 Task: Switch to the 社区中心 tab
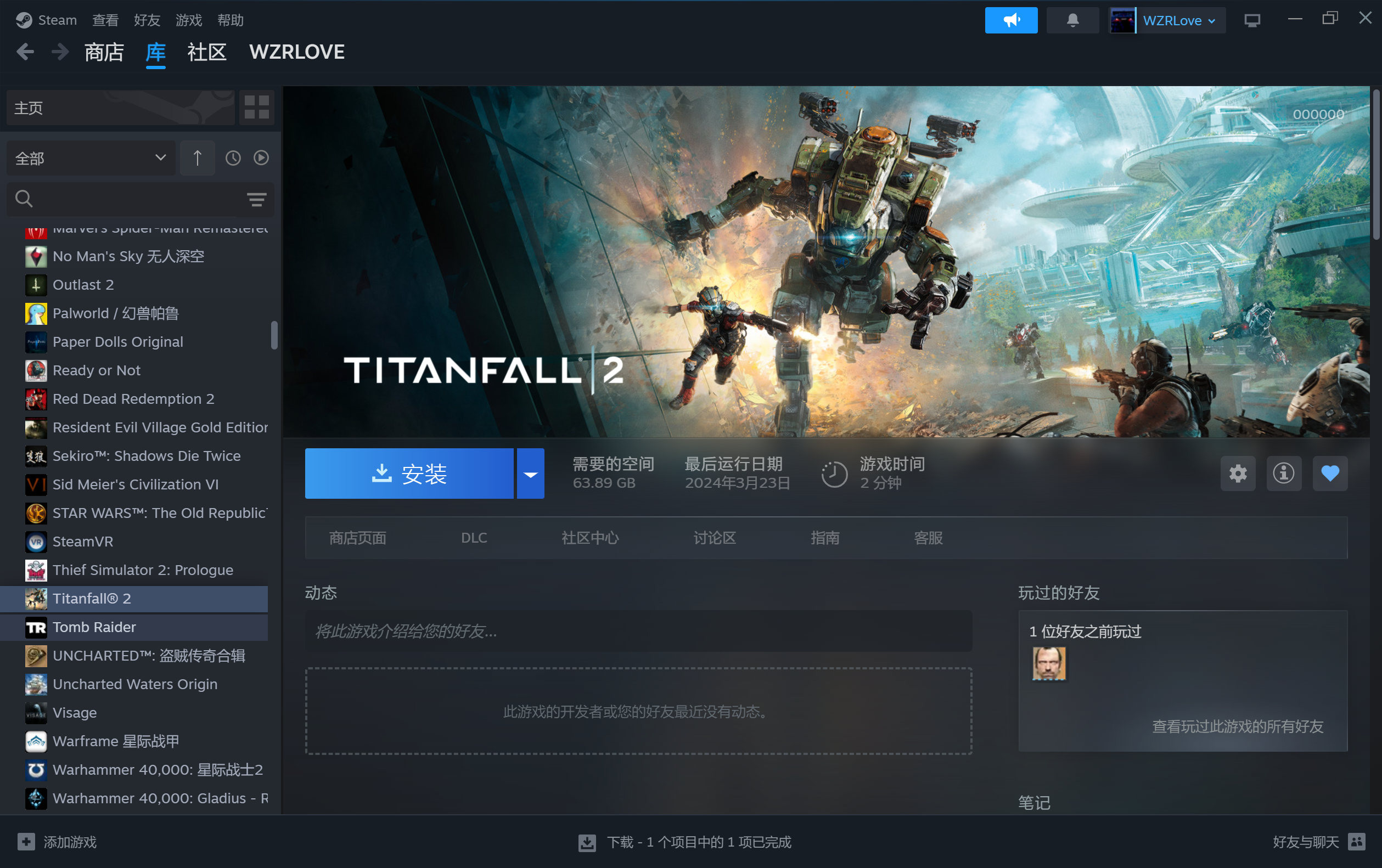click(x=589, y=538)
